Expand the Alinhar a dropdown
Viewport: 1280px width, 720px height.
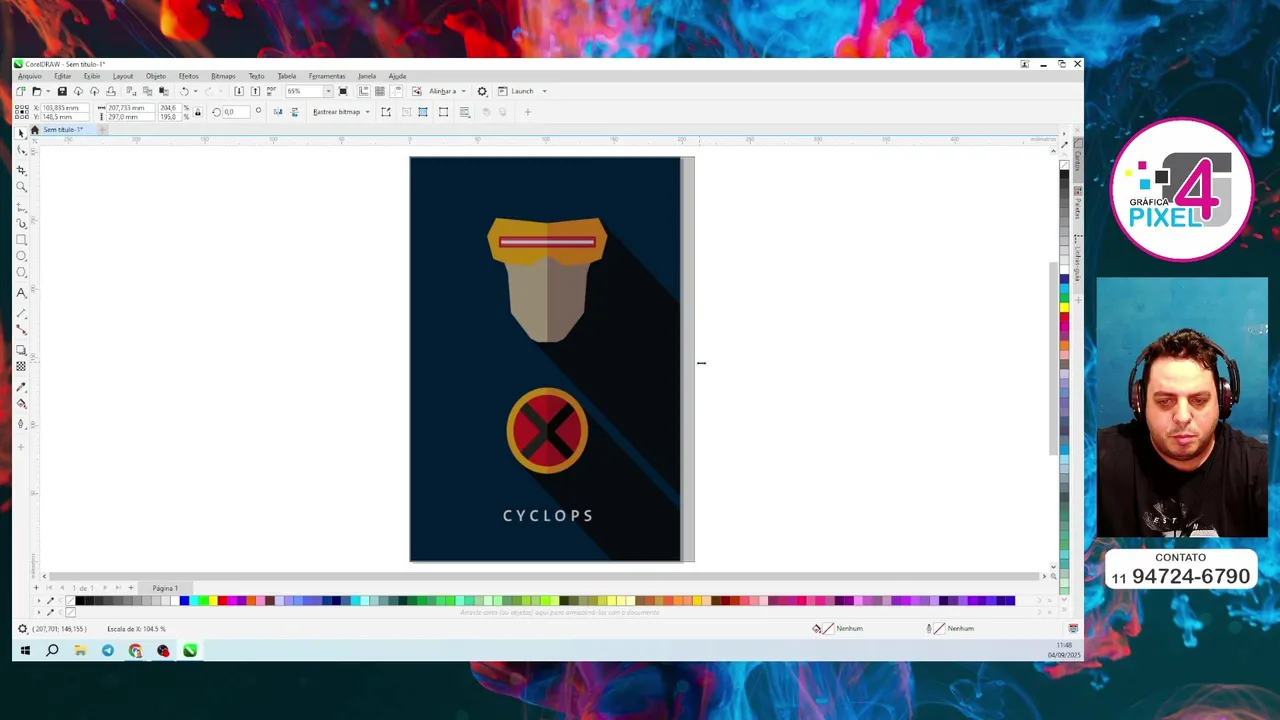pos(463,91)
